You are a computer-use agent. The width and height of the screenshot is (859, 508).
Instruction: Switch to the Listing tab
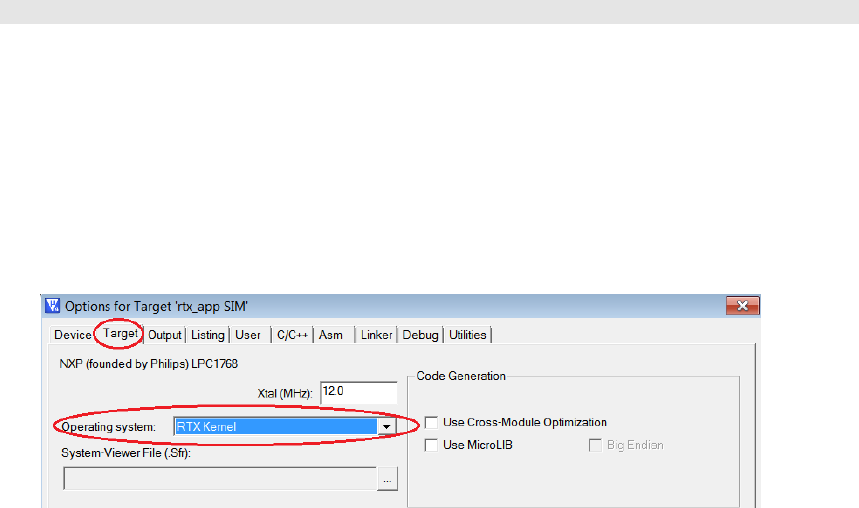tap(208, 335)
